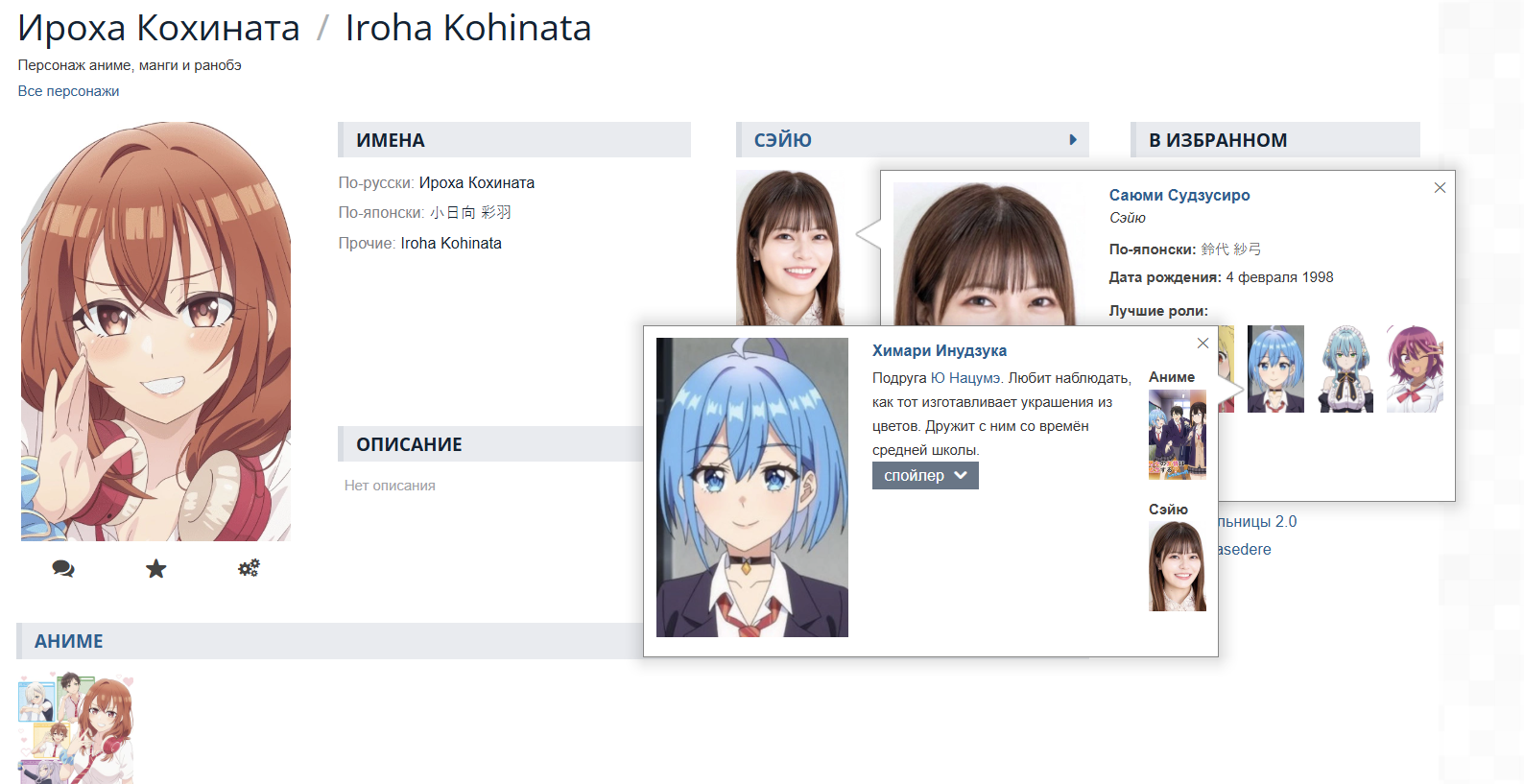Select the purple-haired character best role thumbnail
The image size is (1524, 784).
coord(1415,369)
